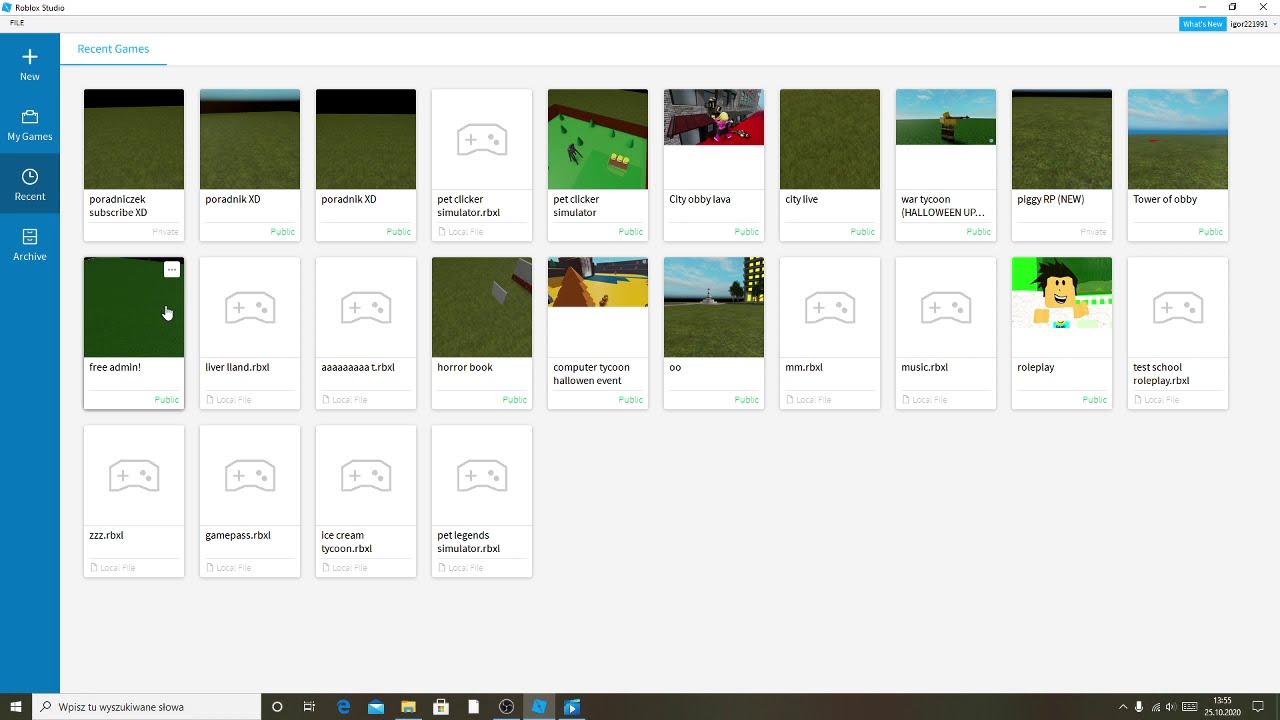Click the Windows search box
The height and width of the screenshot is (720, 1280).
click(x=145, y=707)
